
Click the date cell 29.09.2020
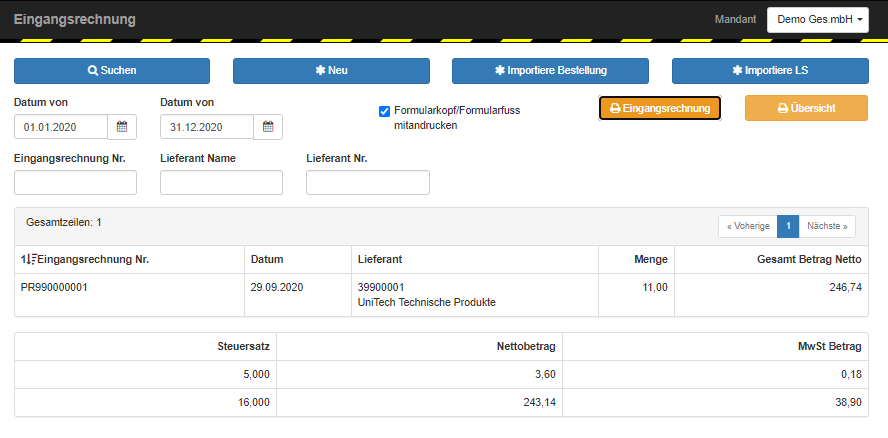(277, 287)
